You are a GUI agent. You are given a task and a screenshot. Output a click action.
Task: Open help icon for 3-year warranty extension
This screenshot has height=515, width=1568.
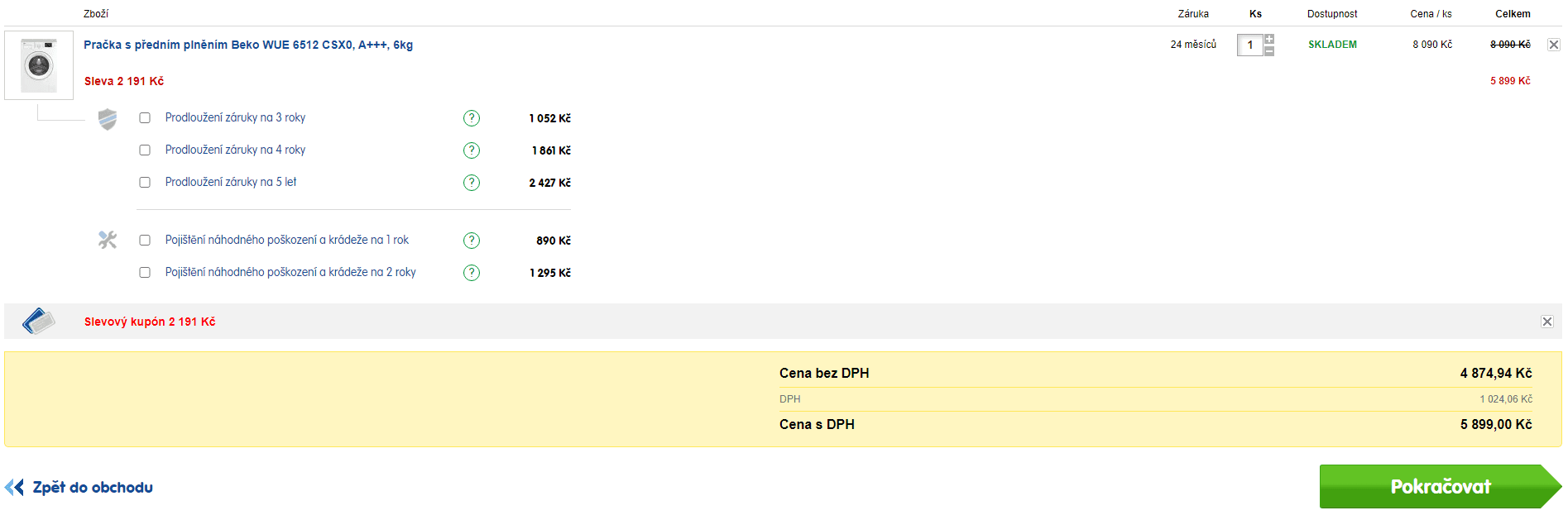472,118
